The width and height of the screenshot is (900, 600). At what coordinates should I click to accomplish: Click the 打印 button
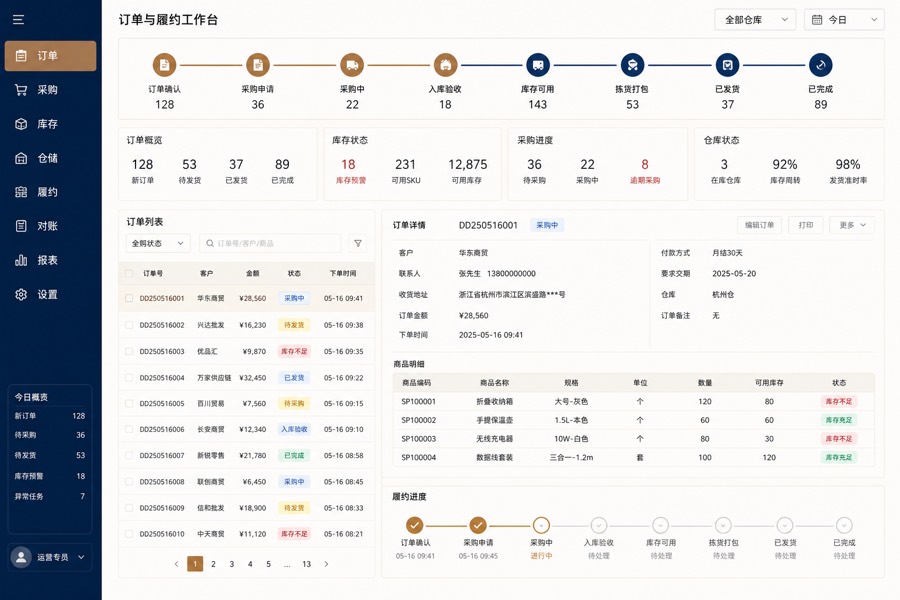tap(806, 225)
